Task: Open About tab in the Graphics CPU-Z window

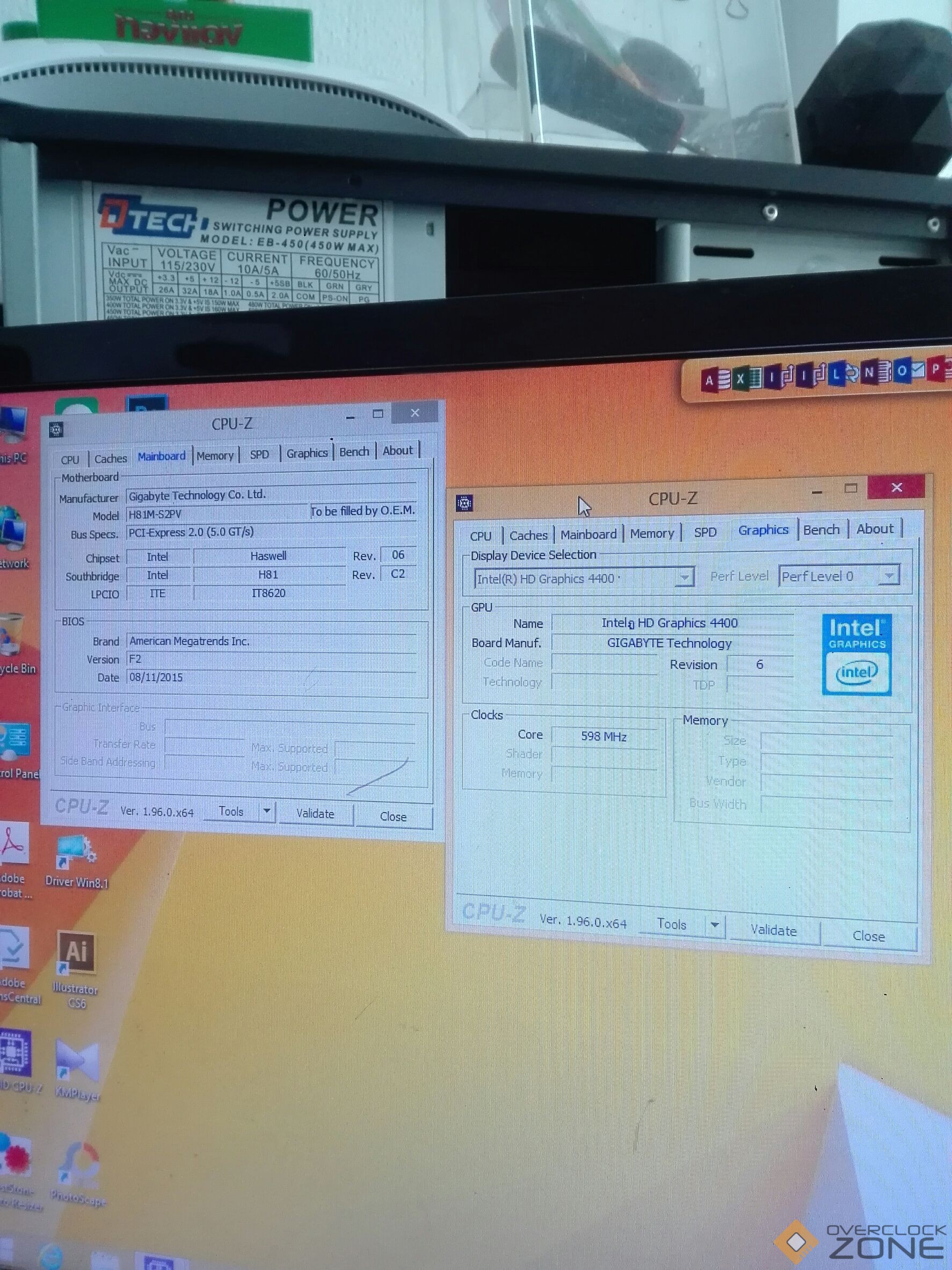Action: (x=875, y=529)
